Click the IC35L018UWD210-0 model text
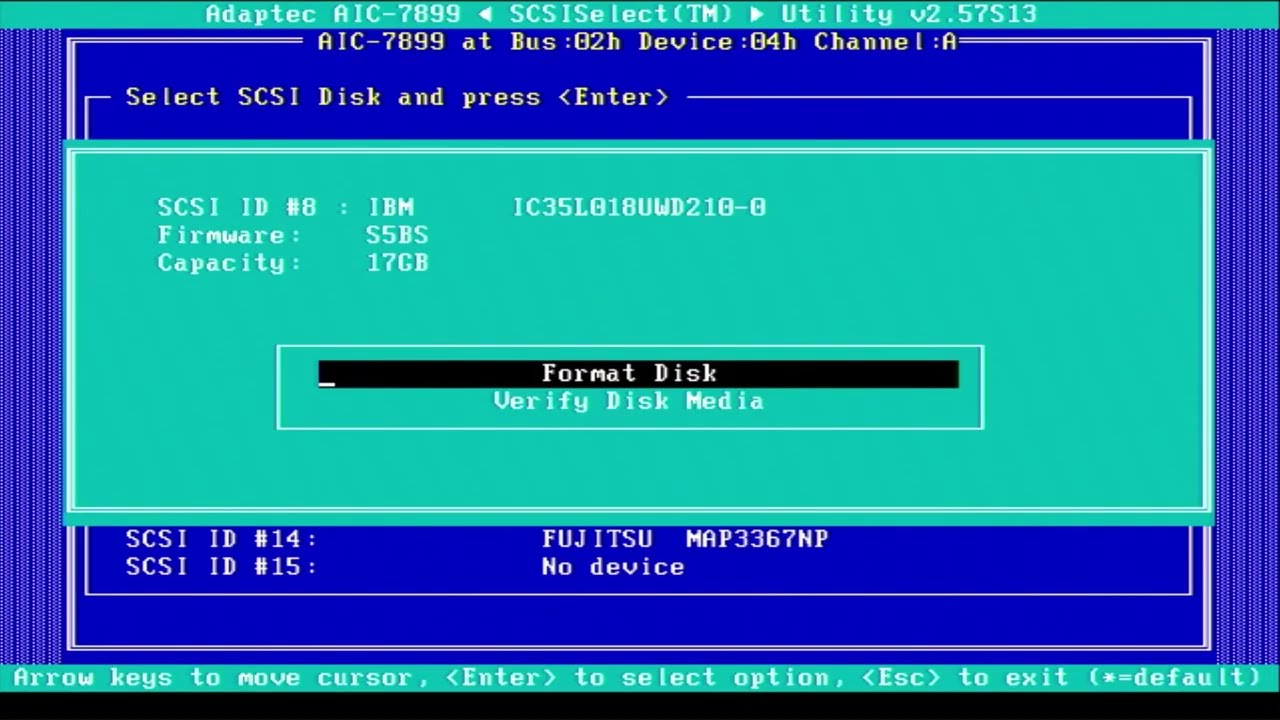The width and height of the screenshot is (1280, 720). tap(639, 207)
